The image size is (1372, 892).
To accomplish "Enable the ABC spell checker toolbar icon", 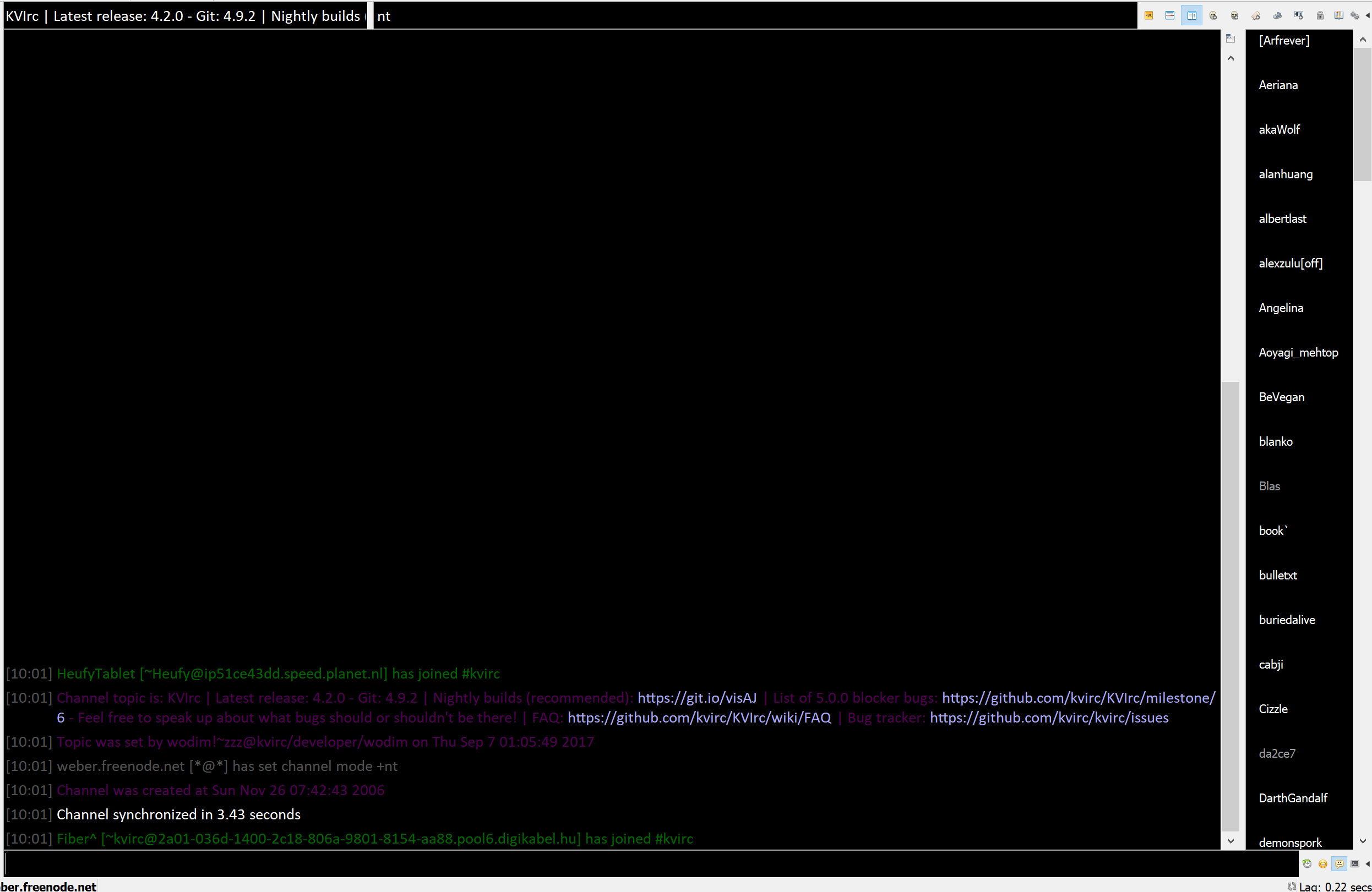I will [1148, 15].
